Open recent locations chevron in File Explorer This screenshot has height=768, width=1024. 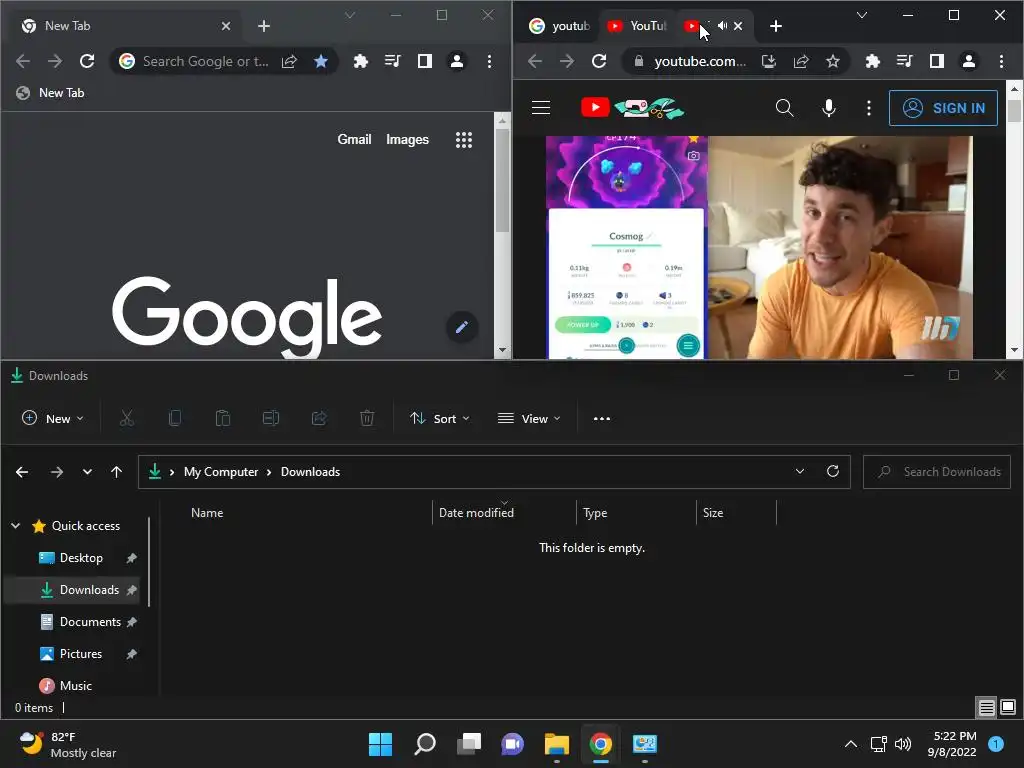[88, 472]
